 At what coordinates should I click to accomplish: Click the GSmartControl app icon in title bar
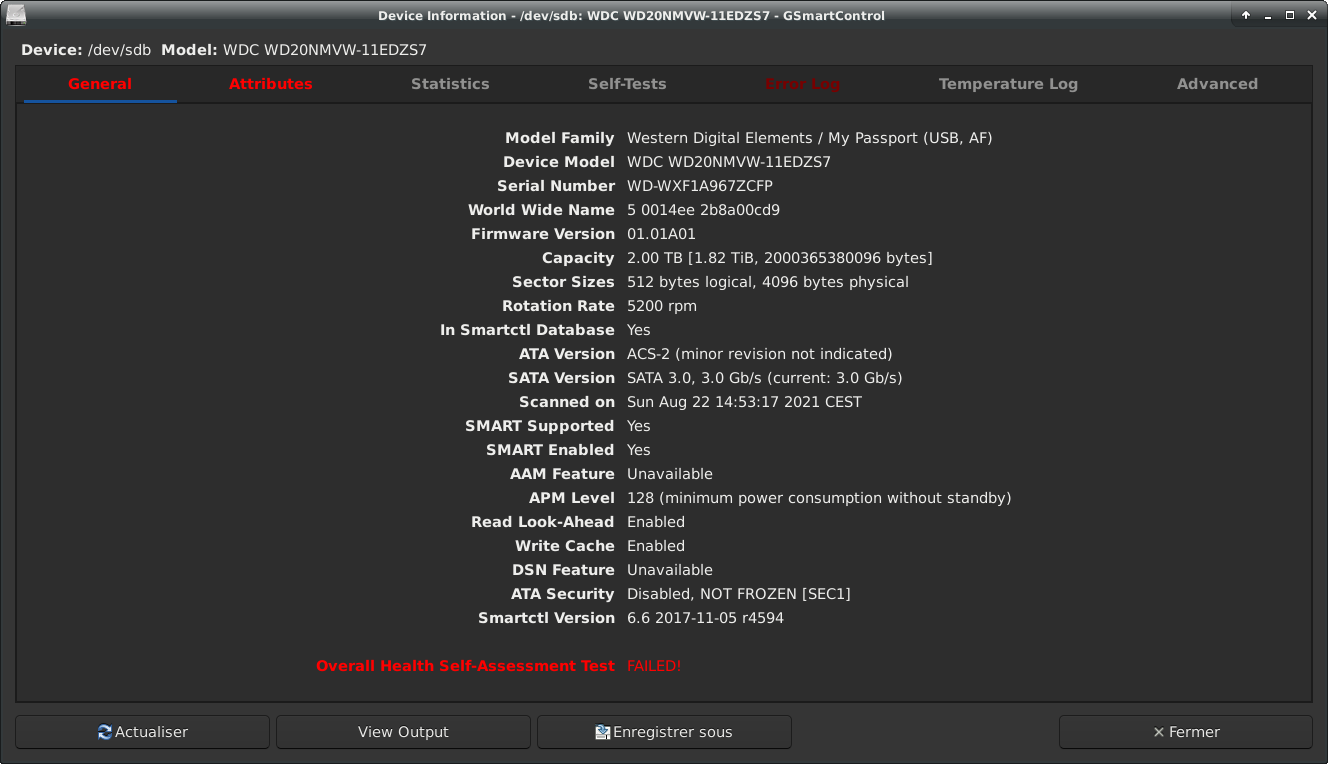click(17, 15)
